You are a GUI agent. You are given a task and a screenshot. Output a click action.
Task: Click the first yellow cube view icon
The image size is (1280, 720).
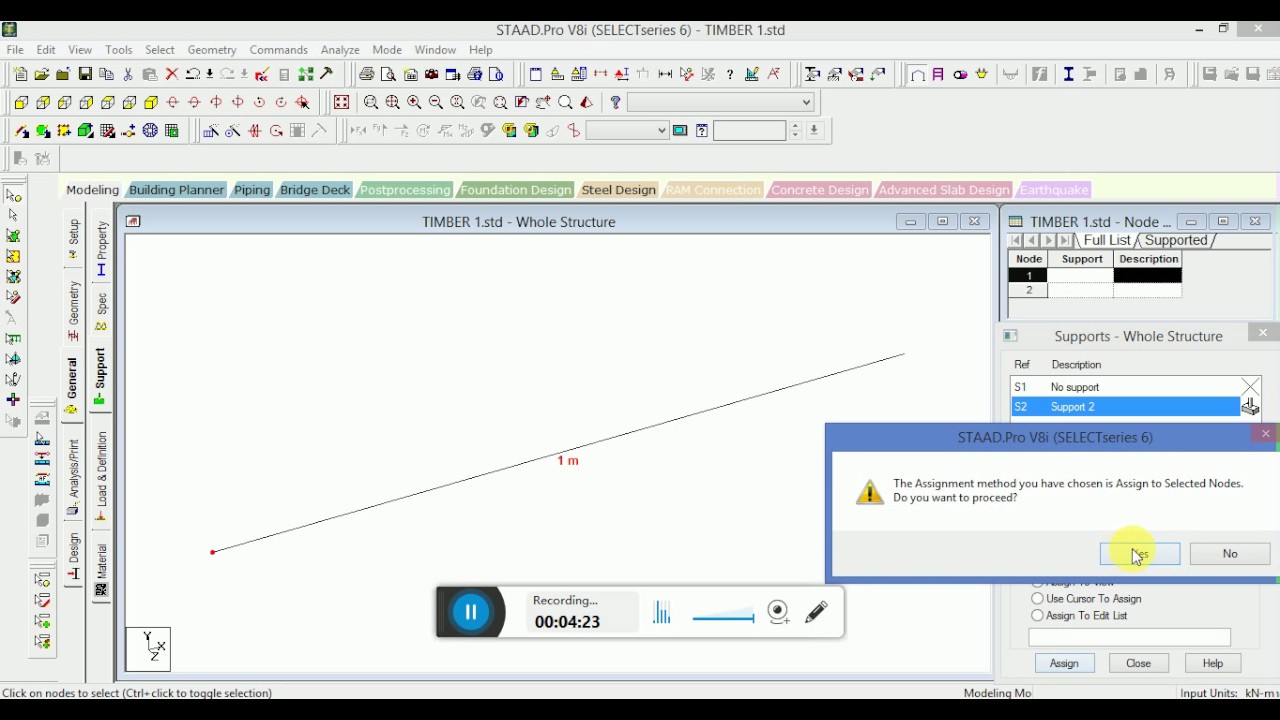(21, 102)
